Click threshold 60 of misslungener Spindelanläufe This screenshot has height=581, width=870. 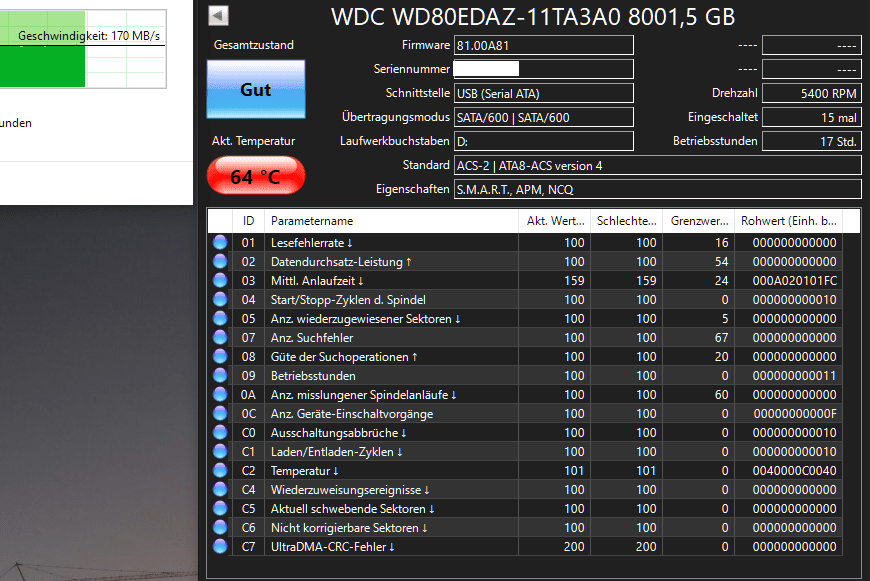[721, 395]
